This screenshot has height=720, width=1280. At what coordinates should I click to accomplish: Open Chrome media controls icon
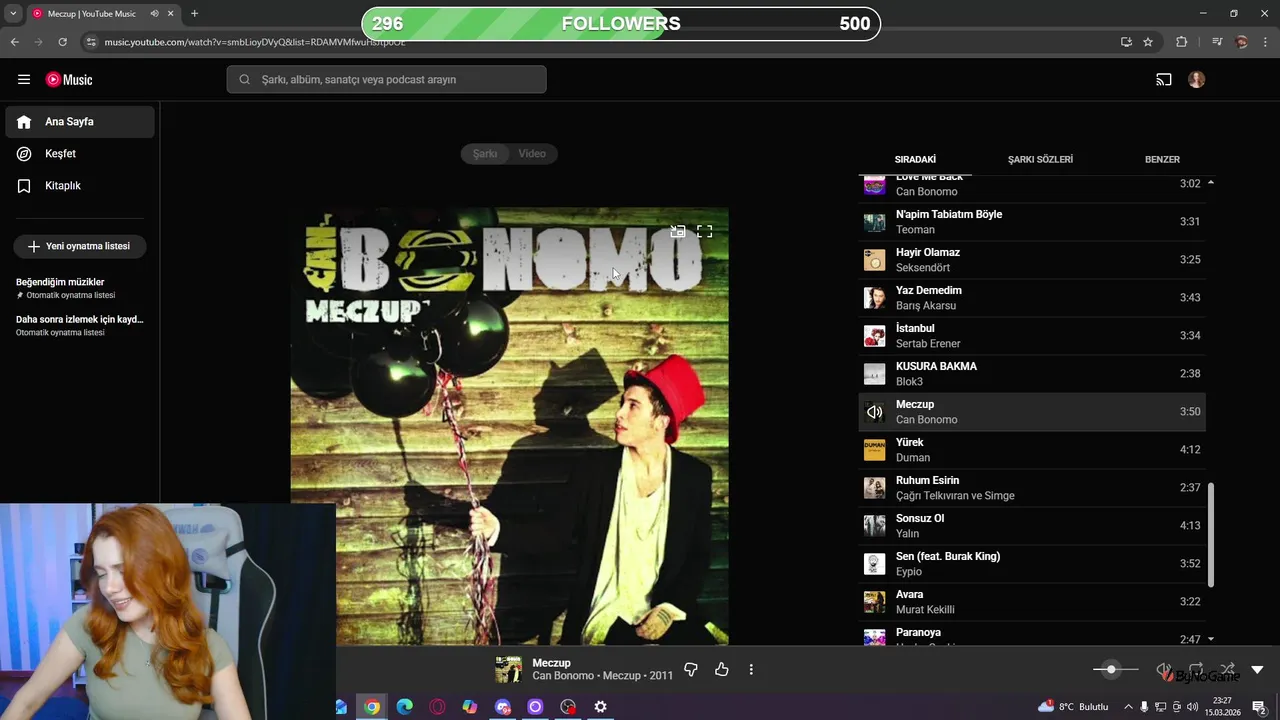(x=1217, y=42)
